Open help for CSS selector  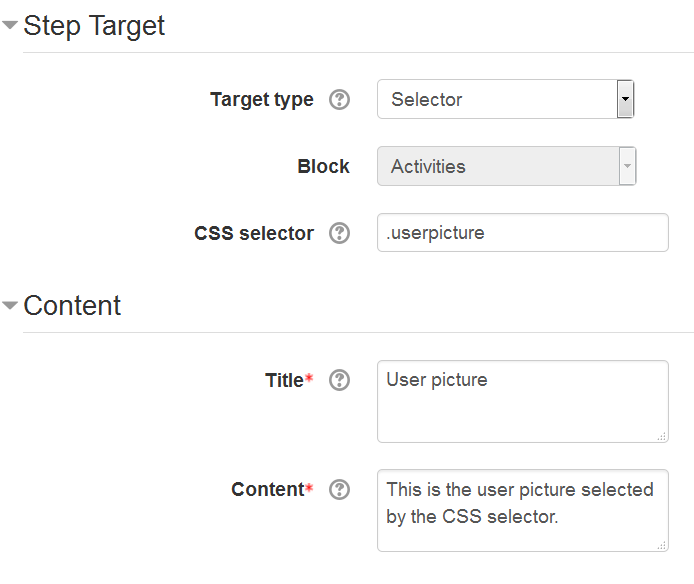click(x=339, y=233)
